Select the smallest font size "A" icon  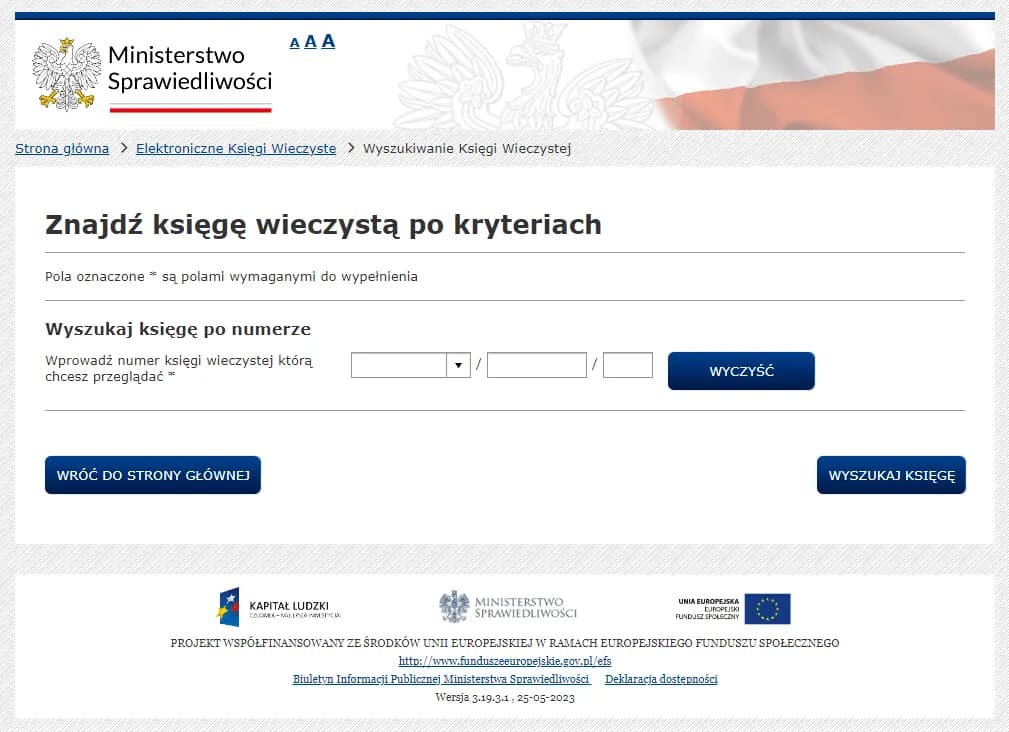294,43
